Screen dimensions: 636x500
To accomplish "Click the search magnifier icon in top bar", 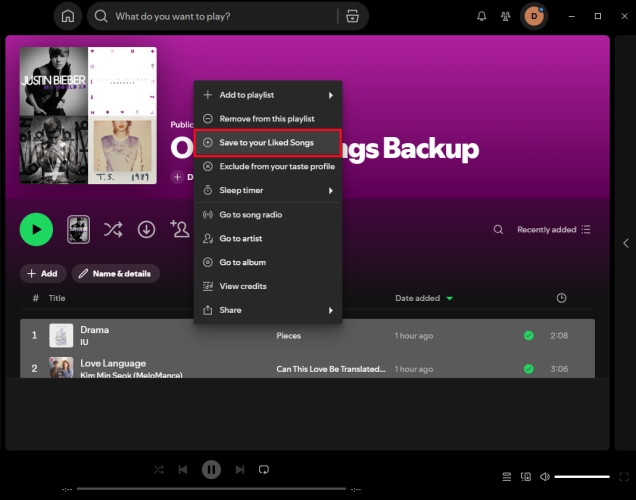I will pyautogui.click(x=101, y=16).
